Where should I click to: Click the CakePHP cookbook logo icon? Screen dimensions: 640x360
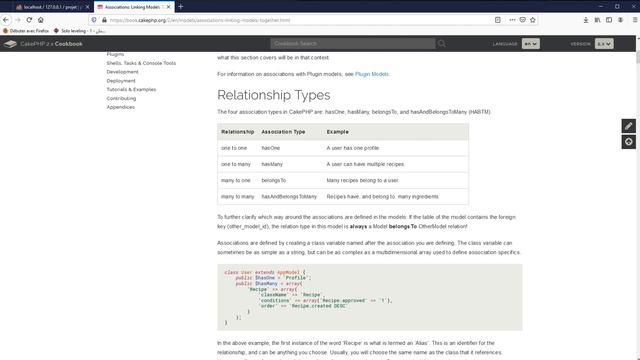10,44
